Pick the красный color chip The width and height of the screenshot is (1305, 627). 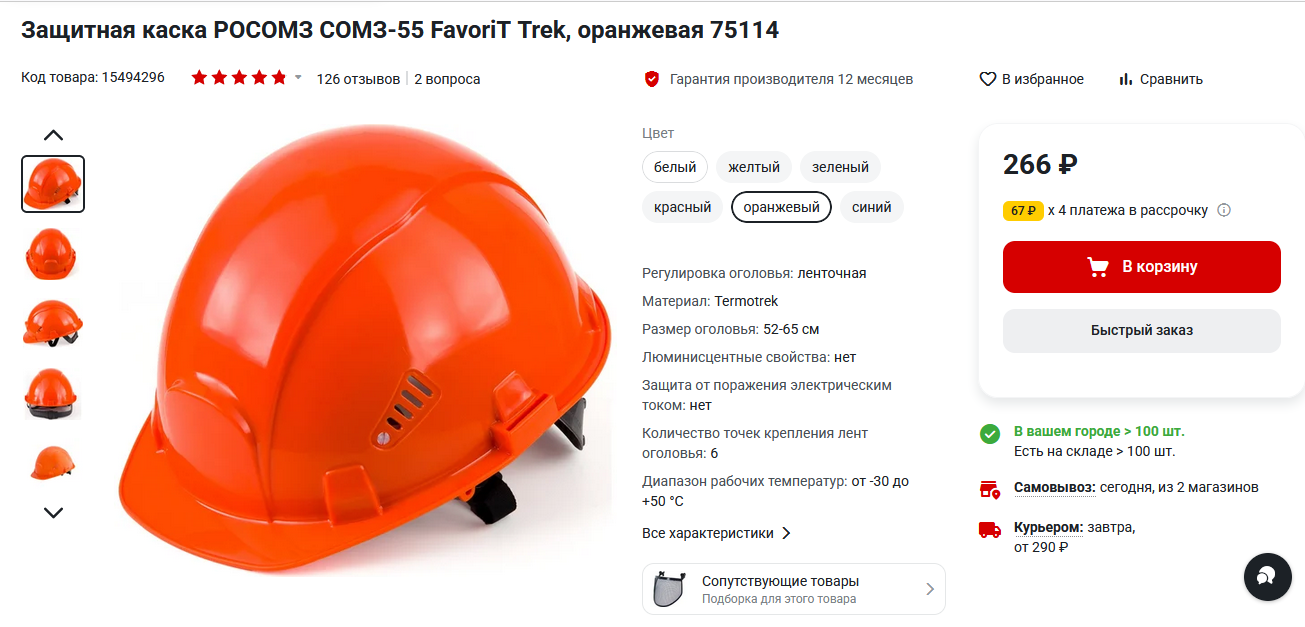682,207
